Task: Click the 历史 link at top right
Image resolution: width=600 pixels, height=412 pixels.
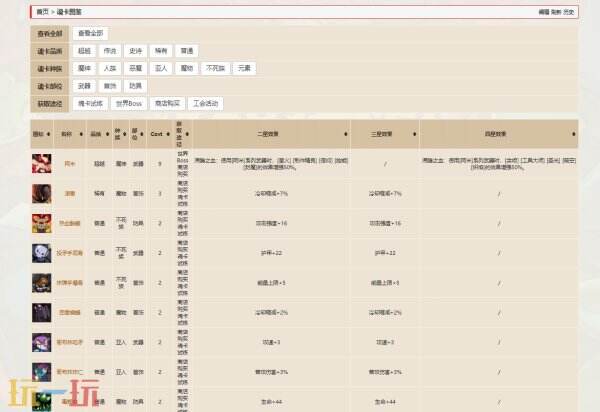Action: point(568,12)
